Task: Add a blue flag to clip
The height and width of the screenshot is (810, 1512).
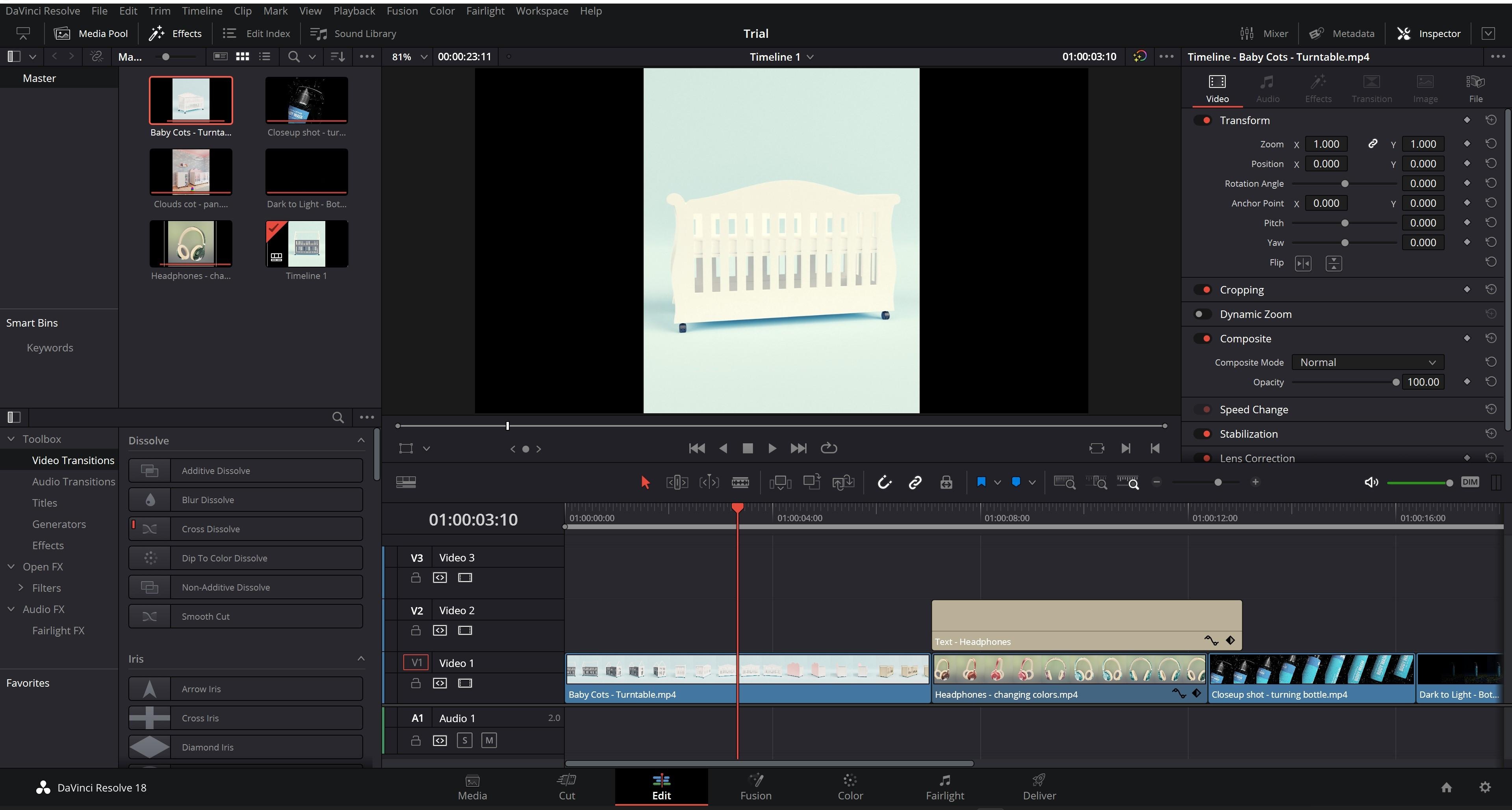Action: pyautogui.click(x=981, y=482)
